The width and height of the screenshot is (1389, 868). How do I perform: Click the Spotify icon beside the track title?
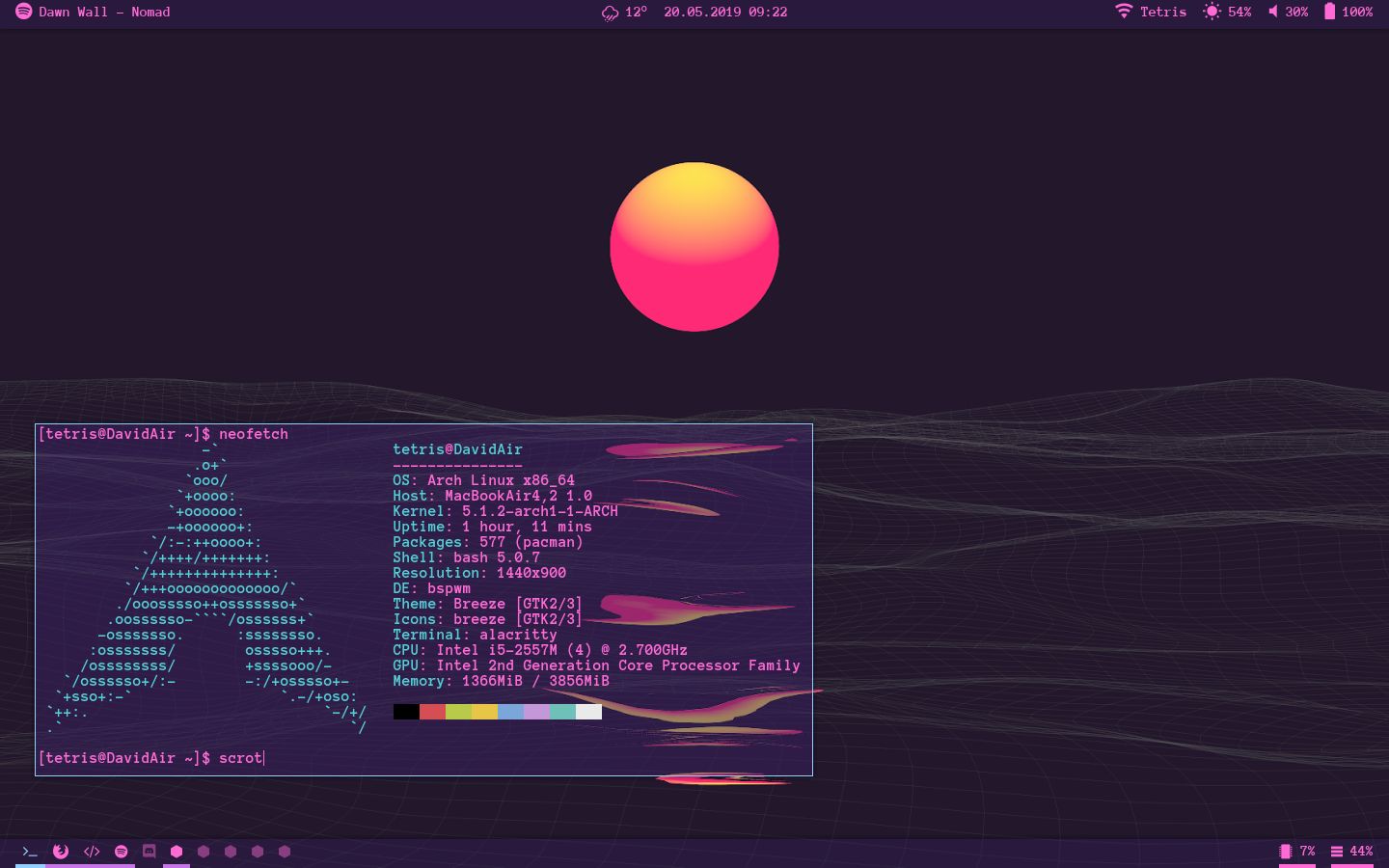point(24,12)
